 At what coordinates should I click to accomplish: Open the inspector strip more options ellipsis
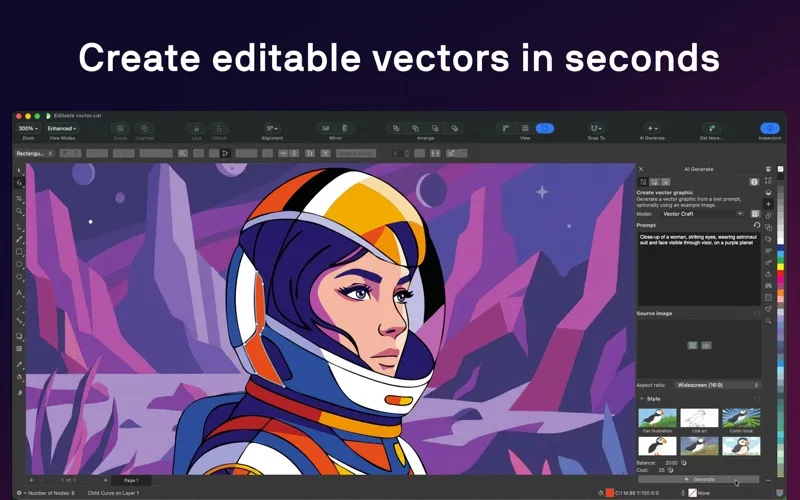click(x=768, y=480)
